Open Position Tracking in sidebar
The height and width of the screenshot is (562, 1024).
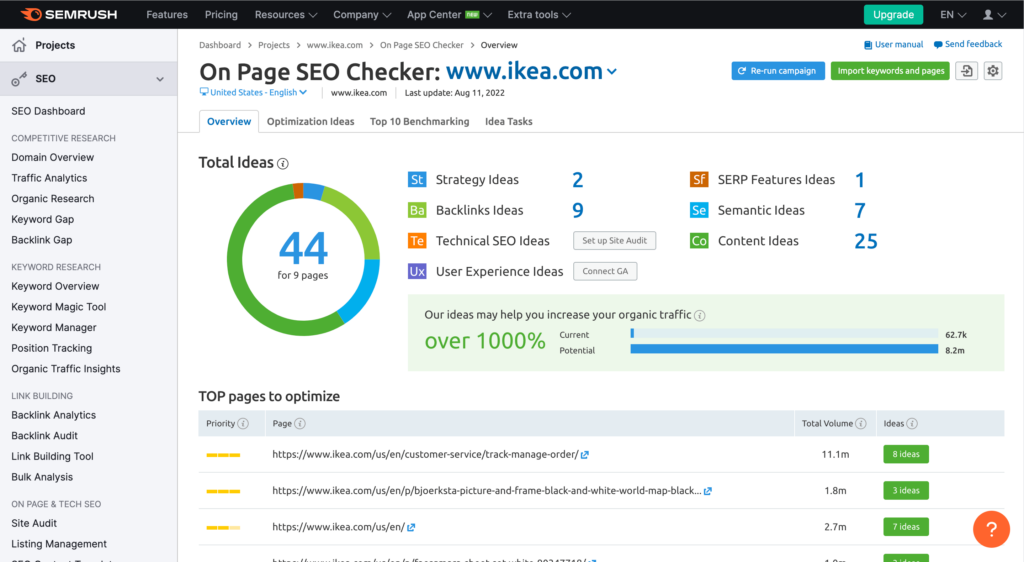click(52, 348)
